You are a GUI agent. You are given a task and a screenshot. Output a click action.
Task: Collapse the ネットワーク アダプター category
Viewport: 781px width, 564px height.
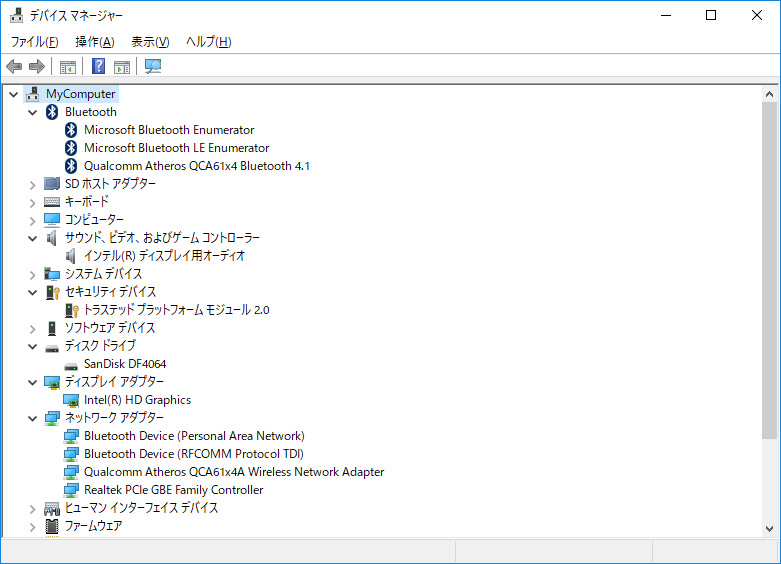(33, 419)
